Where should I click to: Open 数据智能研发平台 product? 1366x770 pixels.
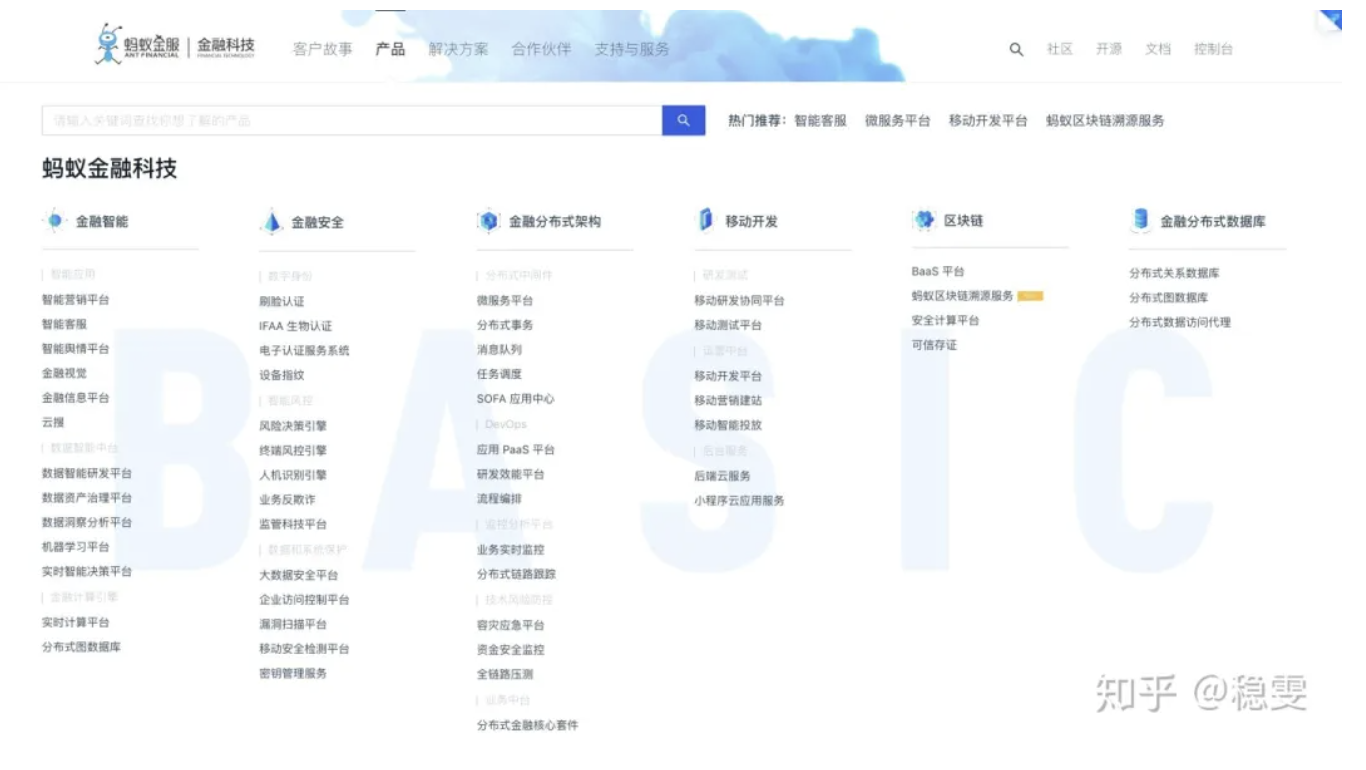click(x=87, y=473)
